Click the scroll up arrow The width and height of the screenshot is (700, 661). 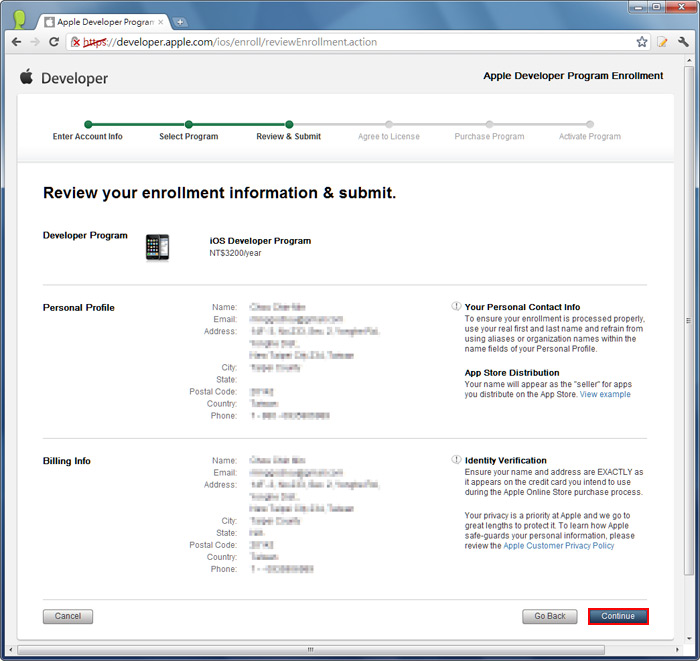688,59
